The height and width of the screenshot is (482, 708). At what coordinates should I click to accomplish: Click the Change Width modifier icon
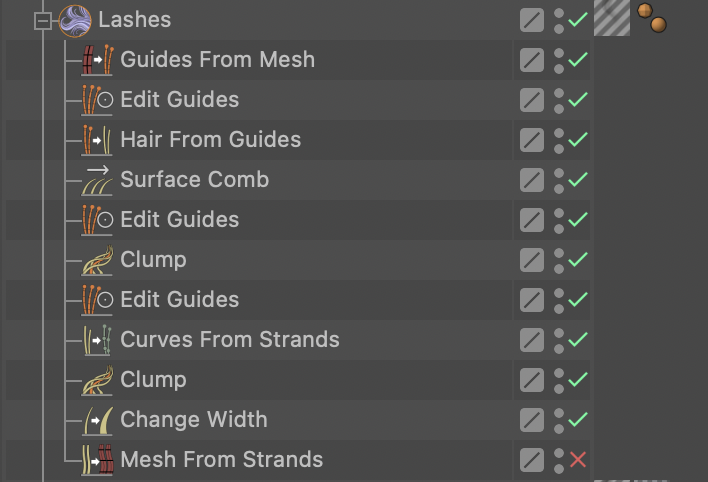(x=97, y=420)
